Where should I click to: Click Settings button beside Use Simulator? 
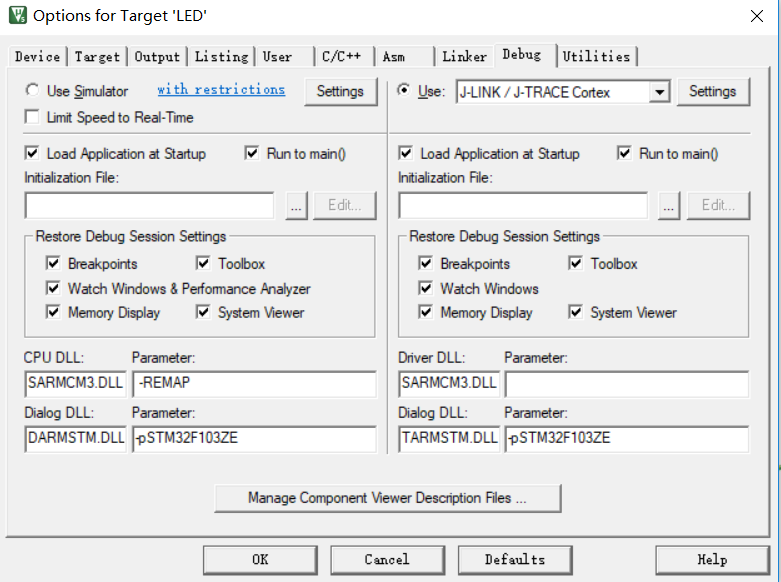[340, 92]
